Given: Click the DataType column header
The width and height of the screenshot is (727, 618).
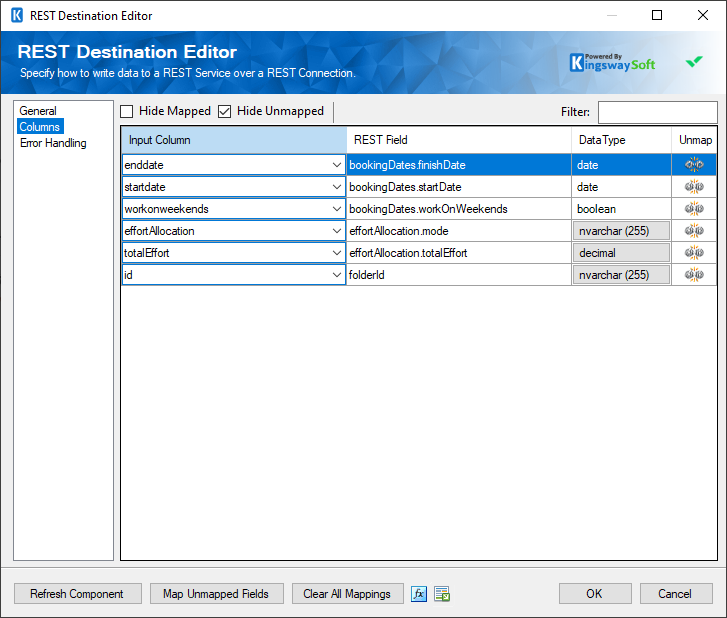Looking at the screenshot, I should pyautogui.click(x=621, y=140).
